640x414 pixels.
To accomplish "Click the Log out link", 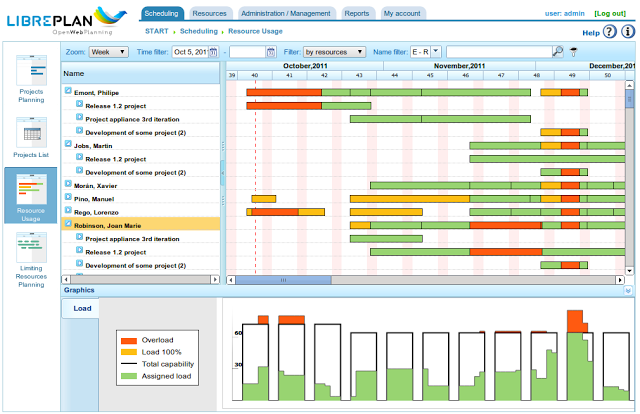I will pos(609,13).
